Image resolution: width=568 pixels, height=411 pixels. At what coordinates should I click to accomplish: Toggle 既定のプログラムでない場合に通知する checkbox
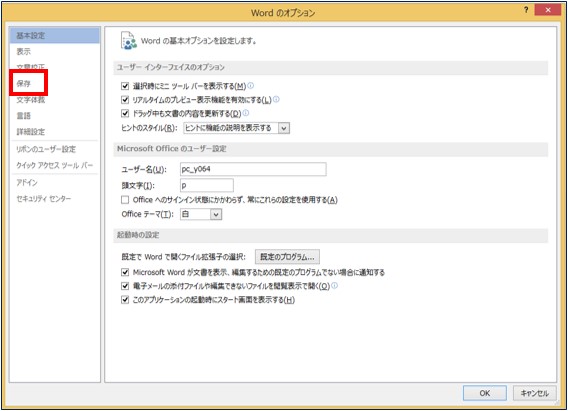click(125, 272)
